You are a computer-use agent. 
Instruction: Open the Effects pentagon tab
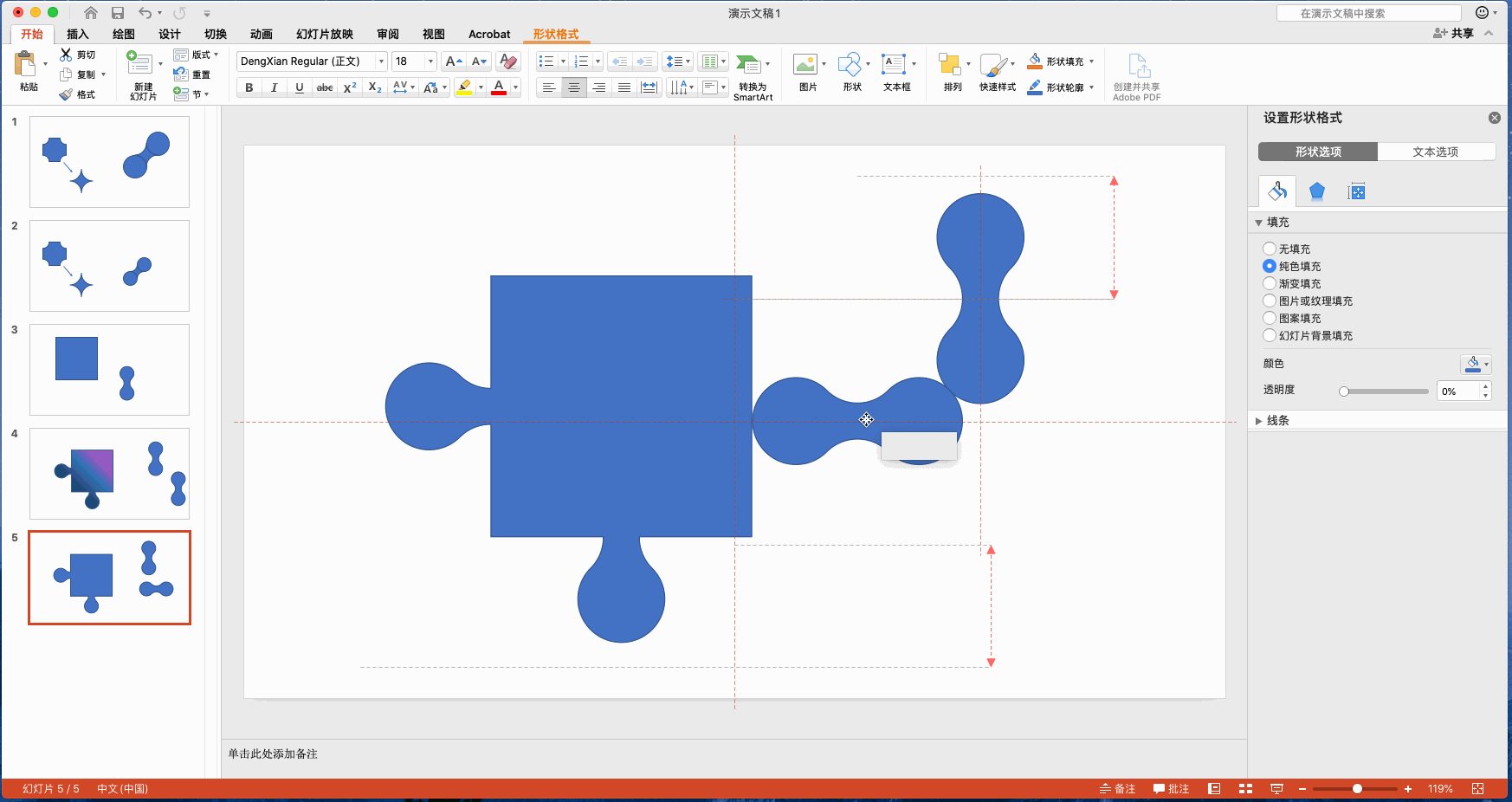tap(1317, 191)
